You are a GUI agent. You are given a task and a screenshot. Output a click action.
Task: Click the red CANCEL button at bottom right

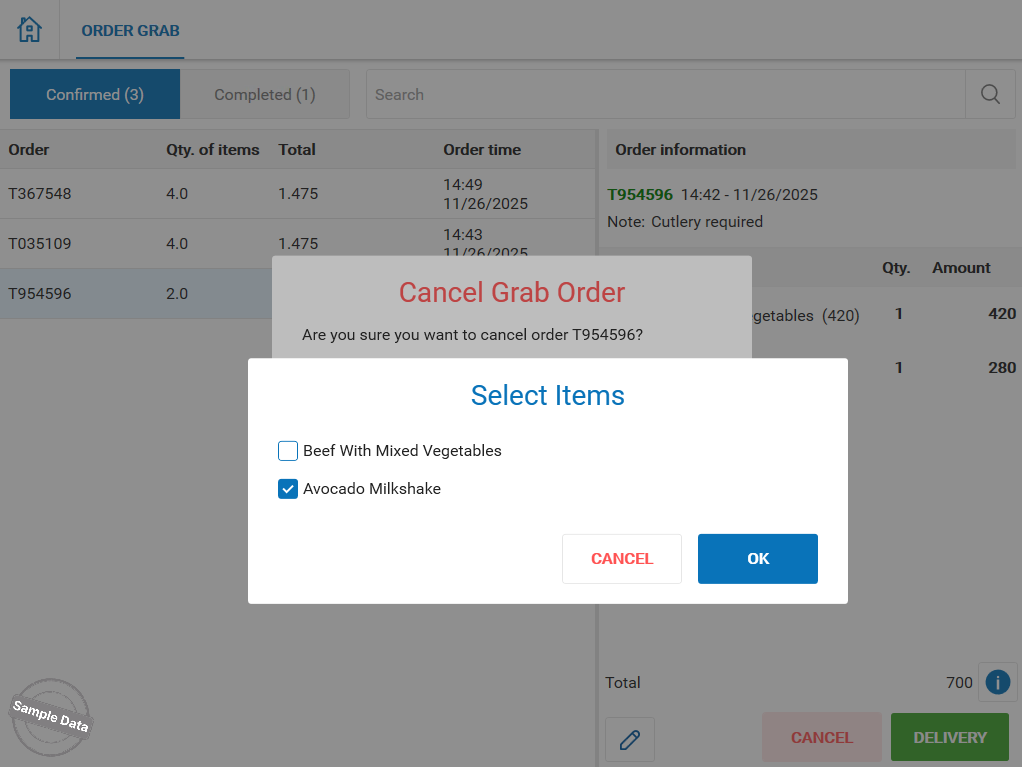point(821,738)
